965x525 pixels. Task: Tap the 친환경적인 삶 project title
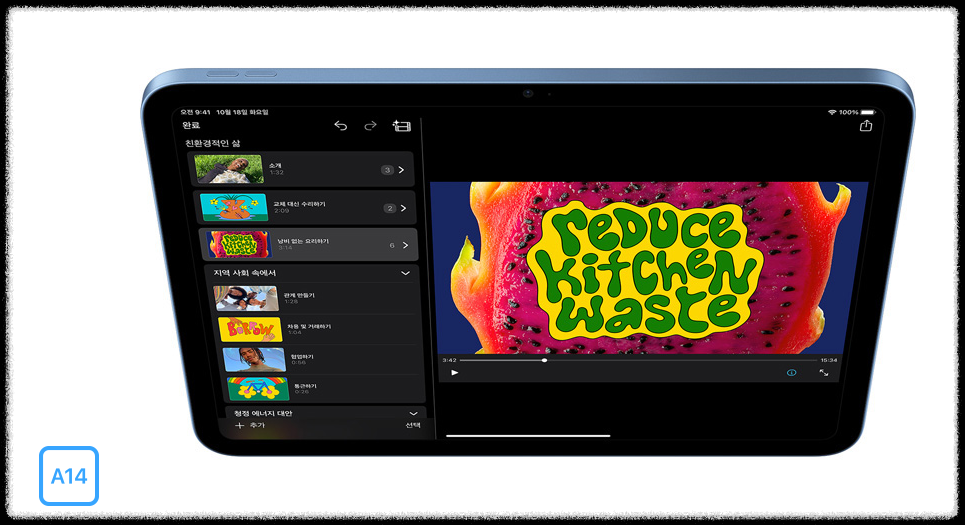point(213,143)
